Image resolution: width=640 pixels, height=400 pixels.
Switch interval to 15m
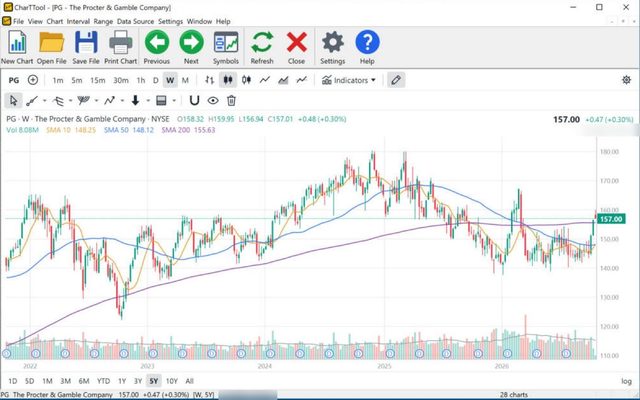tap(98, 80)
